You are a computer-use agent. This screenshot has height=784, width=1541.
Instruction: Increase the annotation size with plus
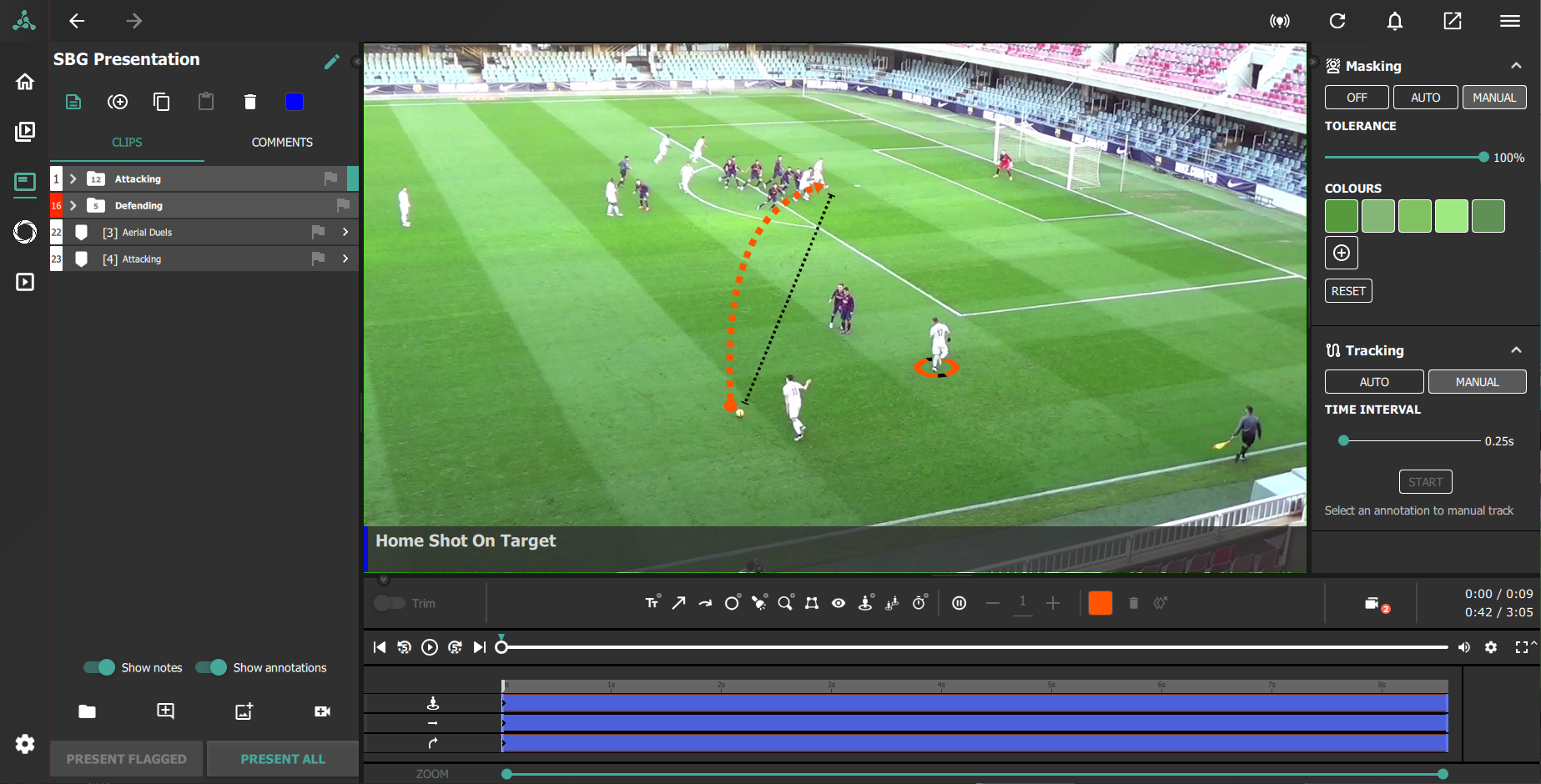[1053, 603]
